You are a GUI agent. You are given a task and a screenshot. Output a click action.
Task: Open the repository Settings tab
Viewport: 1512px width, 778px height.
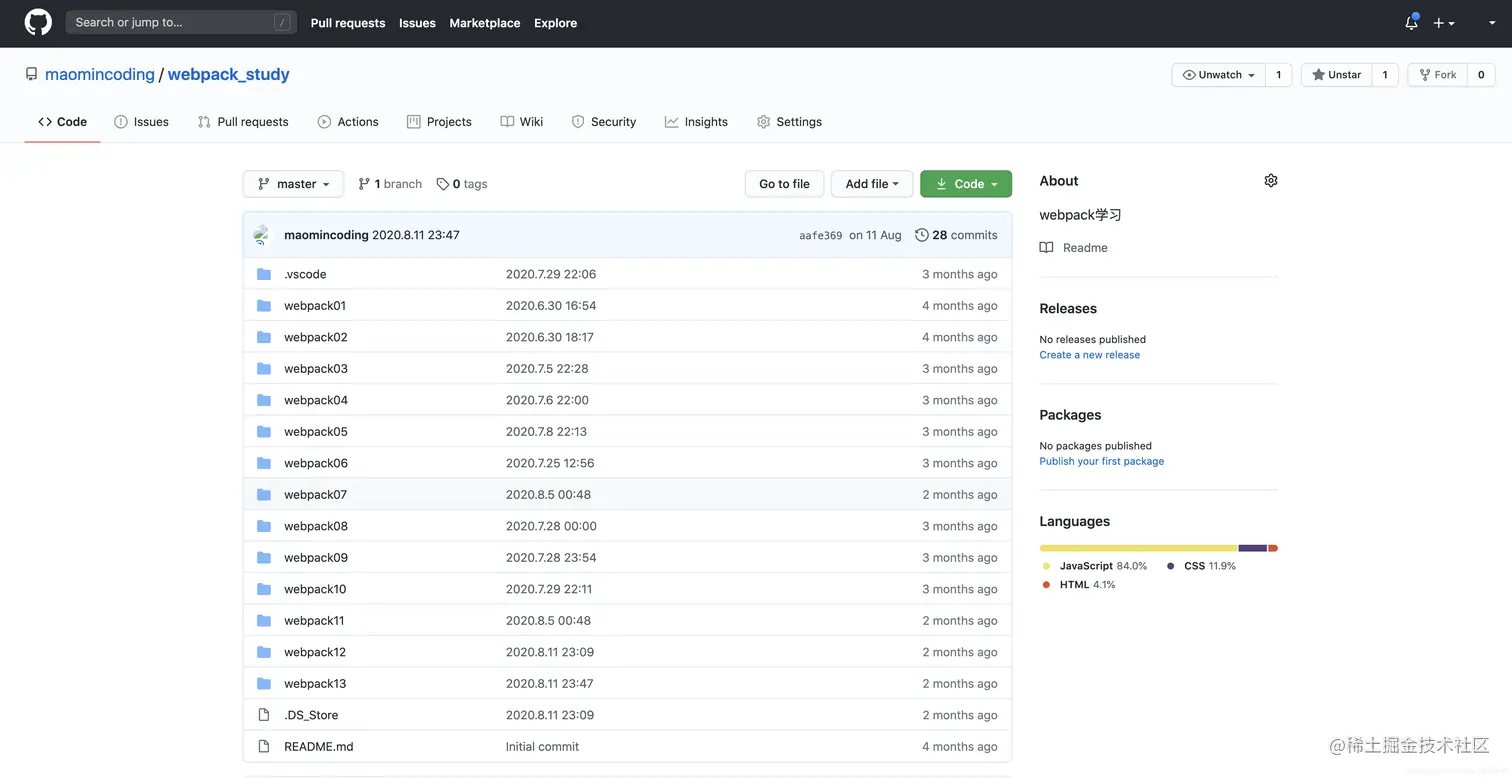pos(789,122)
